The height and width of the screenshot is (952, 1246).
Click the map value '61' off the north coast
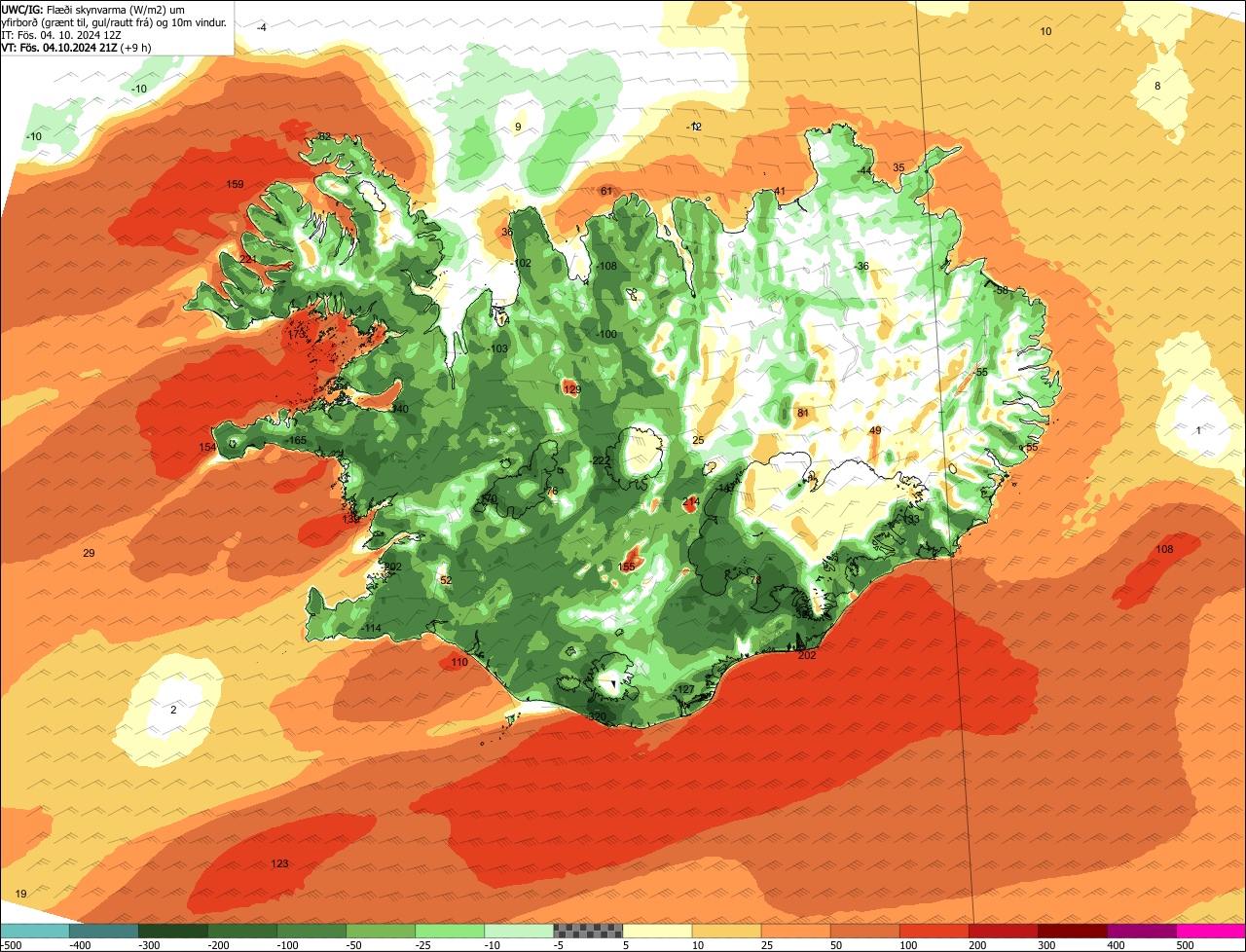coord(606,191)
